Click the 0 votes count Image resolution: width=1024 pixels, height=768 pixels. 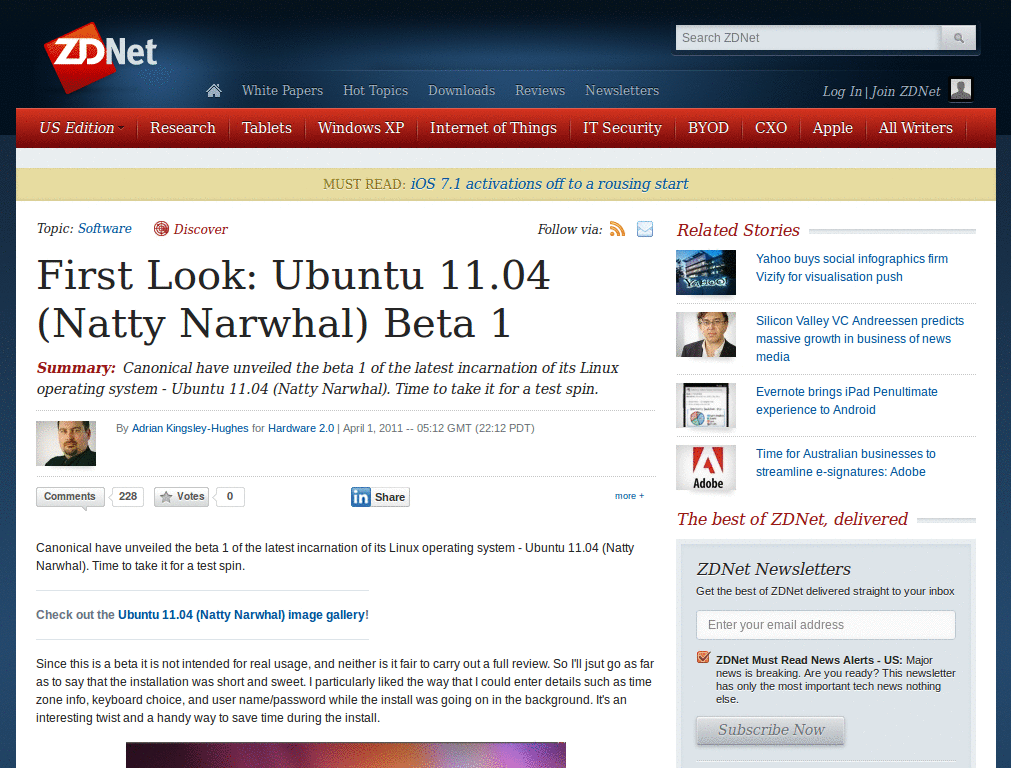[x=230, y=497]
